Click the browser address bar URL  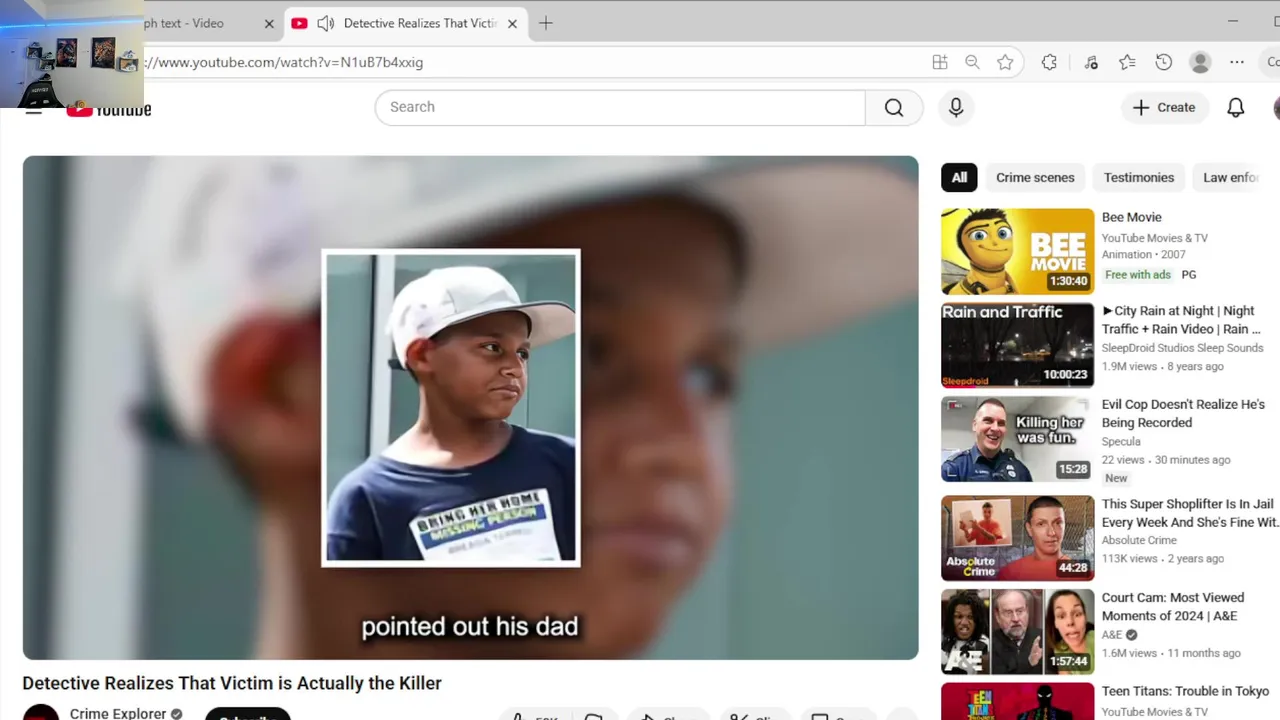point(284,62)
